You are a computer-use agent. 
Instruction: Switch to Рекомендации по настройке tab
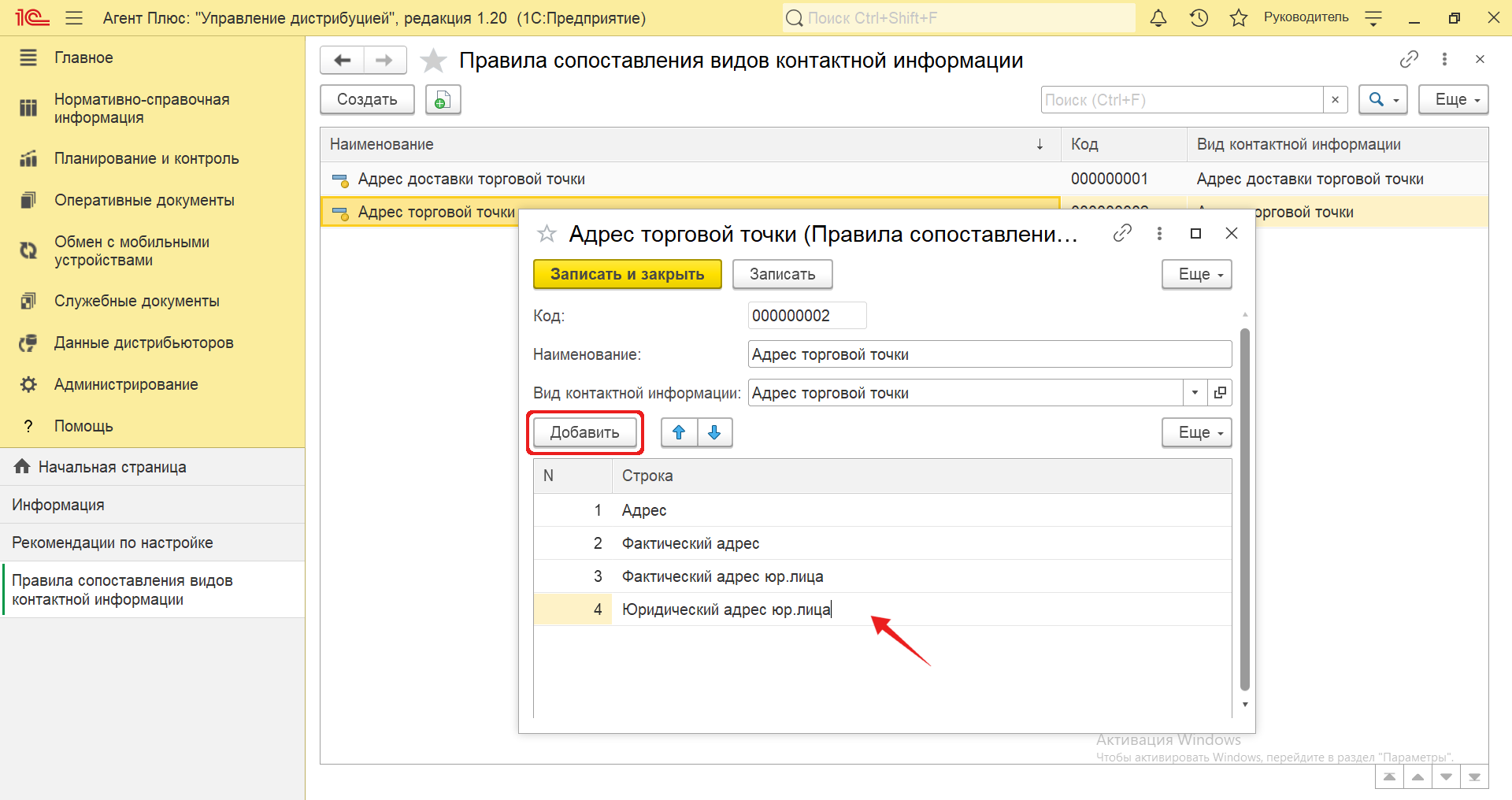(x=152, y=543)
